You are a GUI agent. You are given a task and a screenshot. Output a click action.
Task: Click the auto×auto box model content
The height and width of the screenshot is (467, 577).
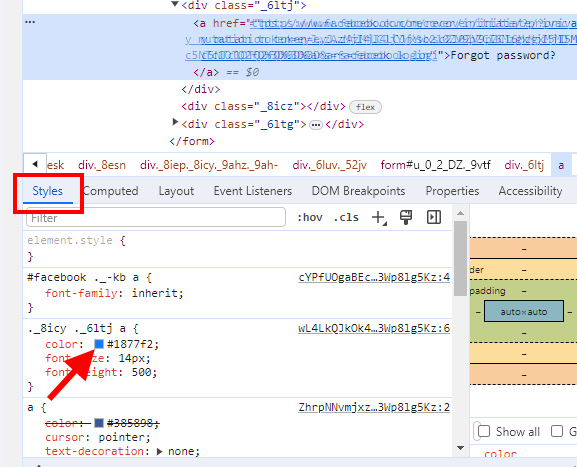pos(524,312)
